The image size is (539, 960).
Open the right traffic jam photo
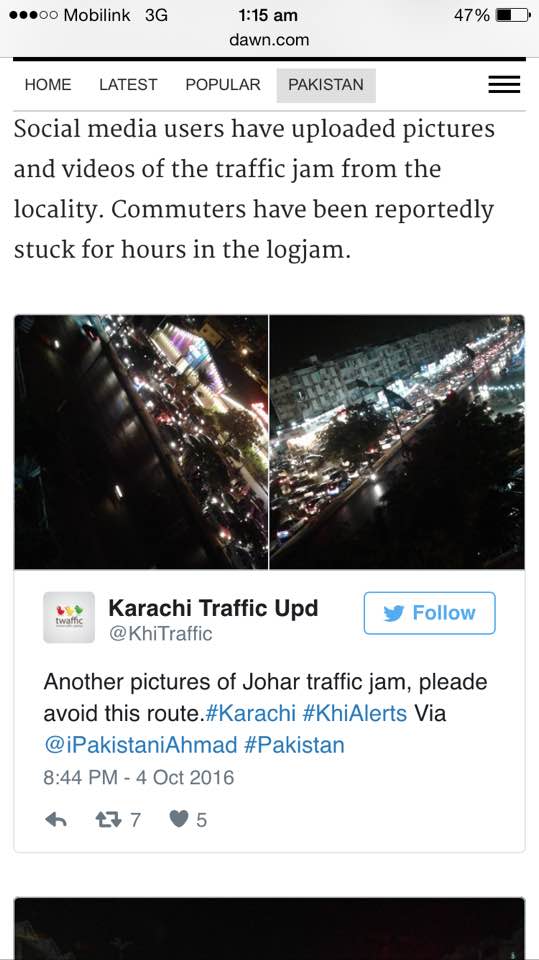(x=397, y=442)
